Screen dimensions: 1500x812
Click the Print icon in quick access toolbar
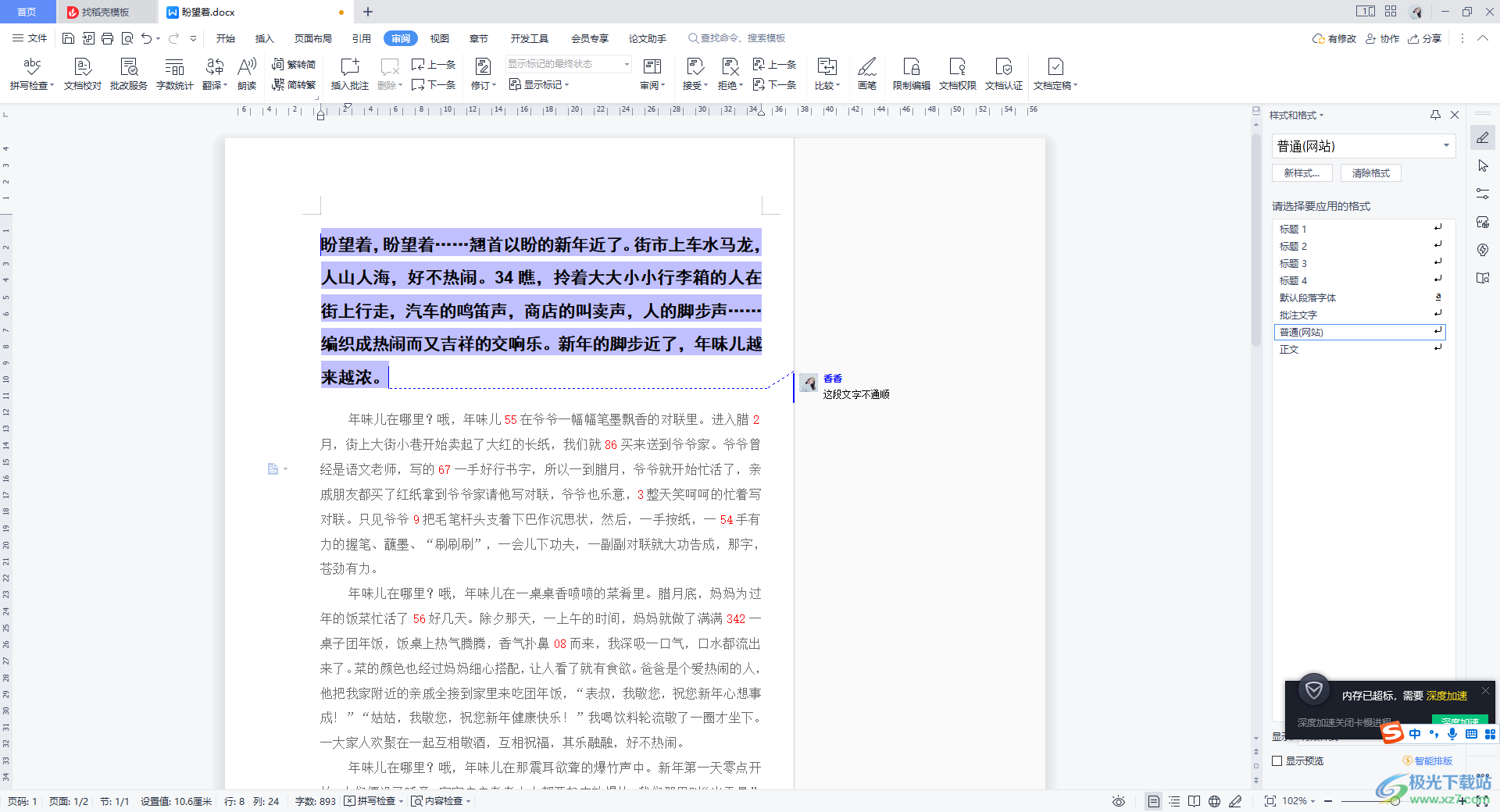[107, 38]
